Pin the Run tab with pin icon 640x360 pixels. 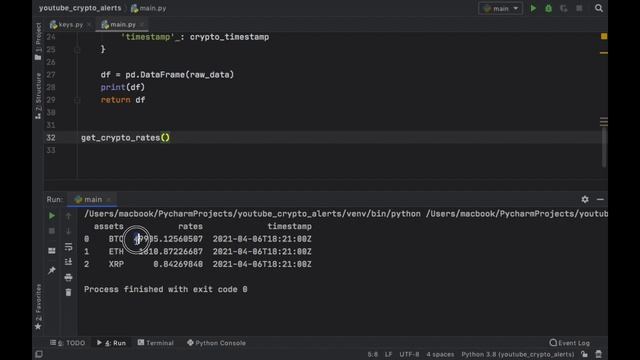[52, 270]
